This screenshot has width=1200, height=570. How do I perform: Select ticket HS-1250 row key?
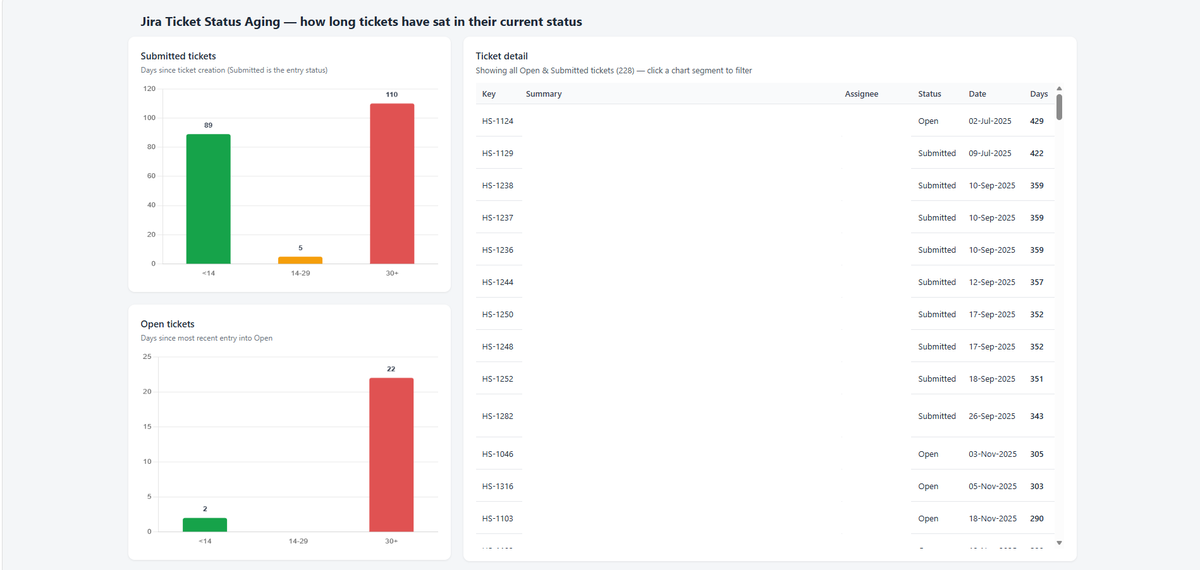(497, 314)
